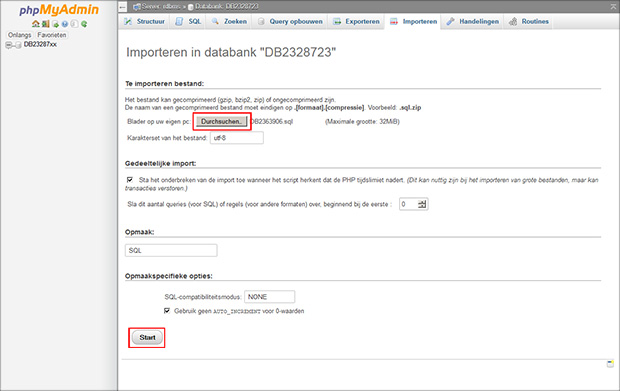Image resolution: width=620 pixels, height=391 pixels.
Task: Open the Query opbouwen tab
Action: point(290,21)
